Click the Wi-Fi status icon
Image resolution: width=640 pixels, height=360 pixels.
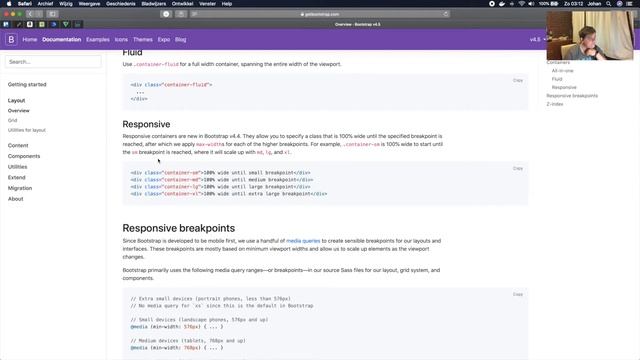pyautogui.click(x=522, y=4)
